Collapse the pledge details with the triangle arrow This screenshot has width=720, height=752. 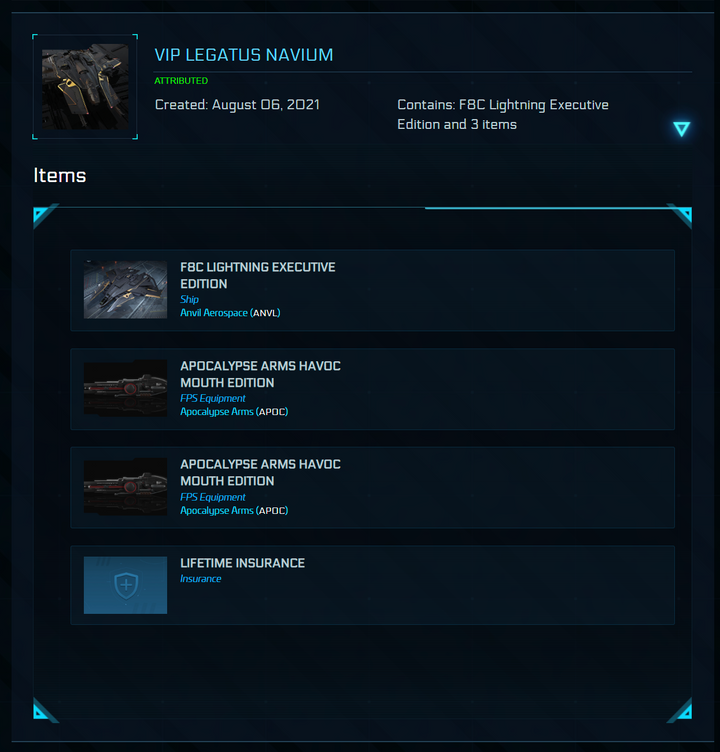(x=681, y=129)
